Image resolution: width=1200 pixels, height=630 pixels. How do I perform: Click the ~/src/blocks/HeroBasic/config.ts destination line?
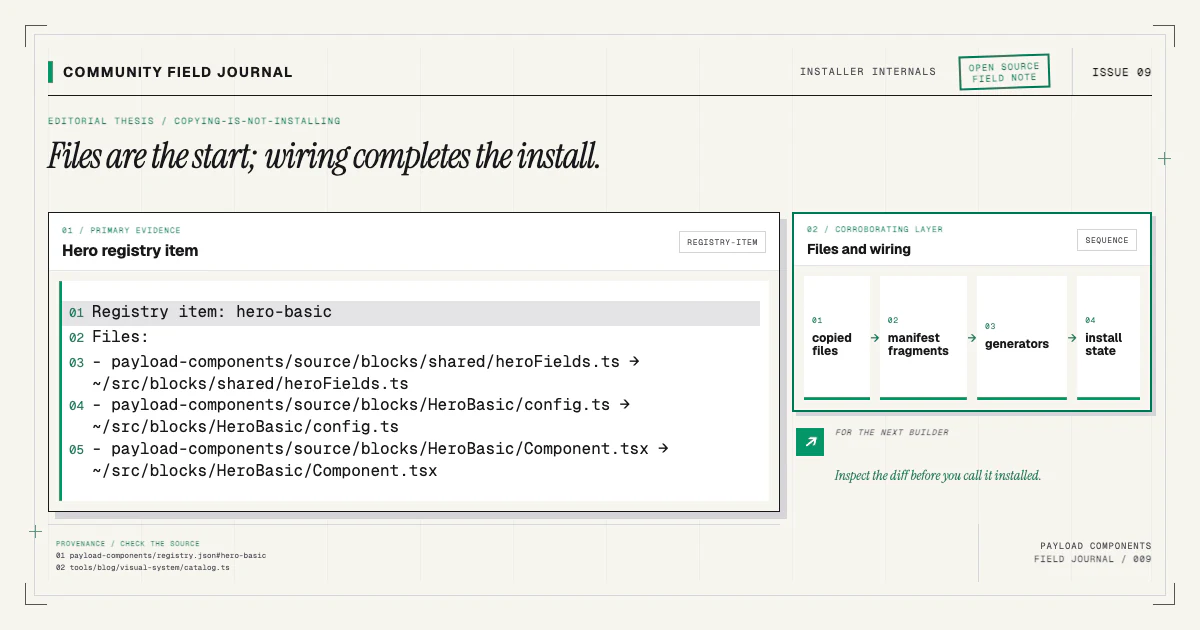tap(245, 427)
